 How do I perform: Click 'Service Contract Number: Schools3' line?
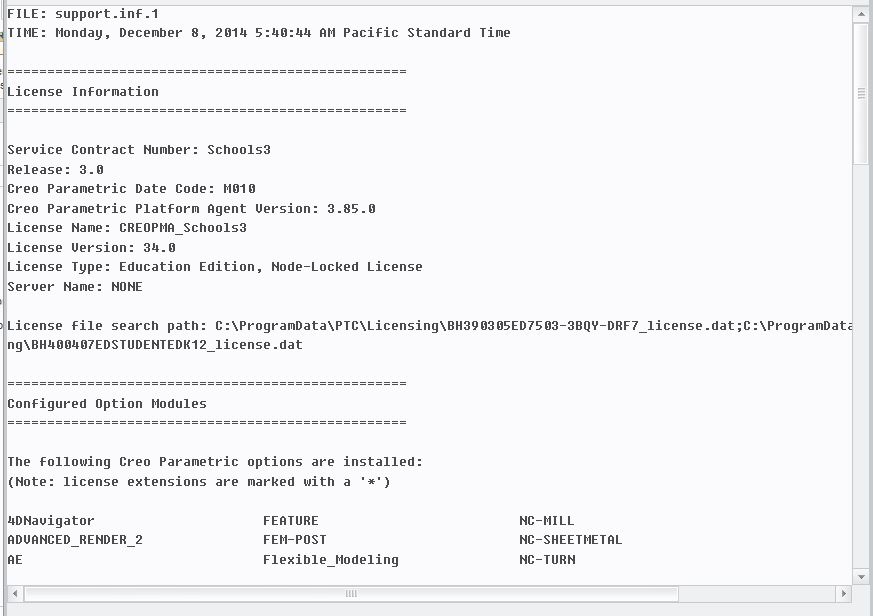point(139,150)
